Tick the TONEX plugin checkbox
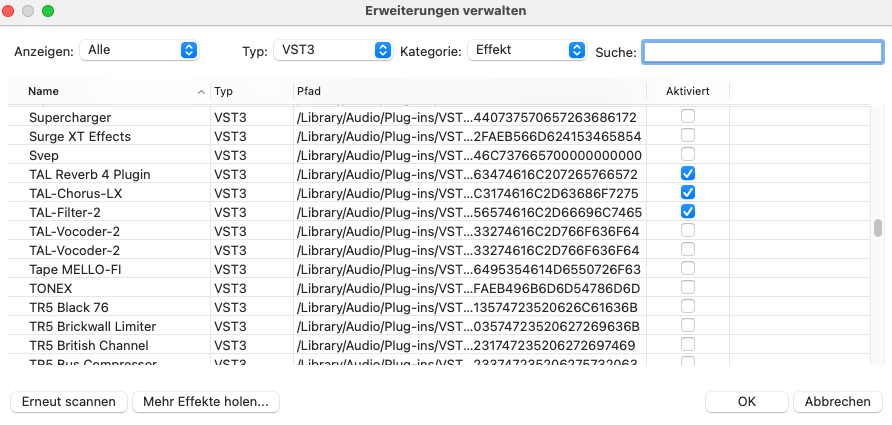Viewport: 892px width, 425px height. click(x=688, y=287)
